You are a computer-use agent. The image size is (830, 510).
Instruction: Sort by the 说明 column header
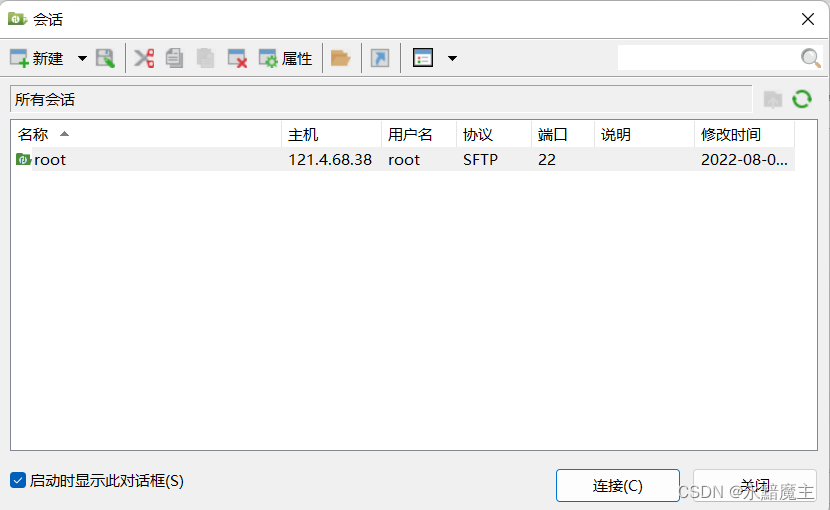click(644, 135)
